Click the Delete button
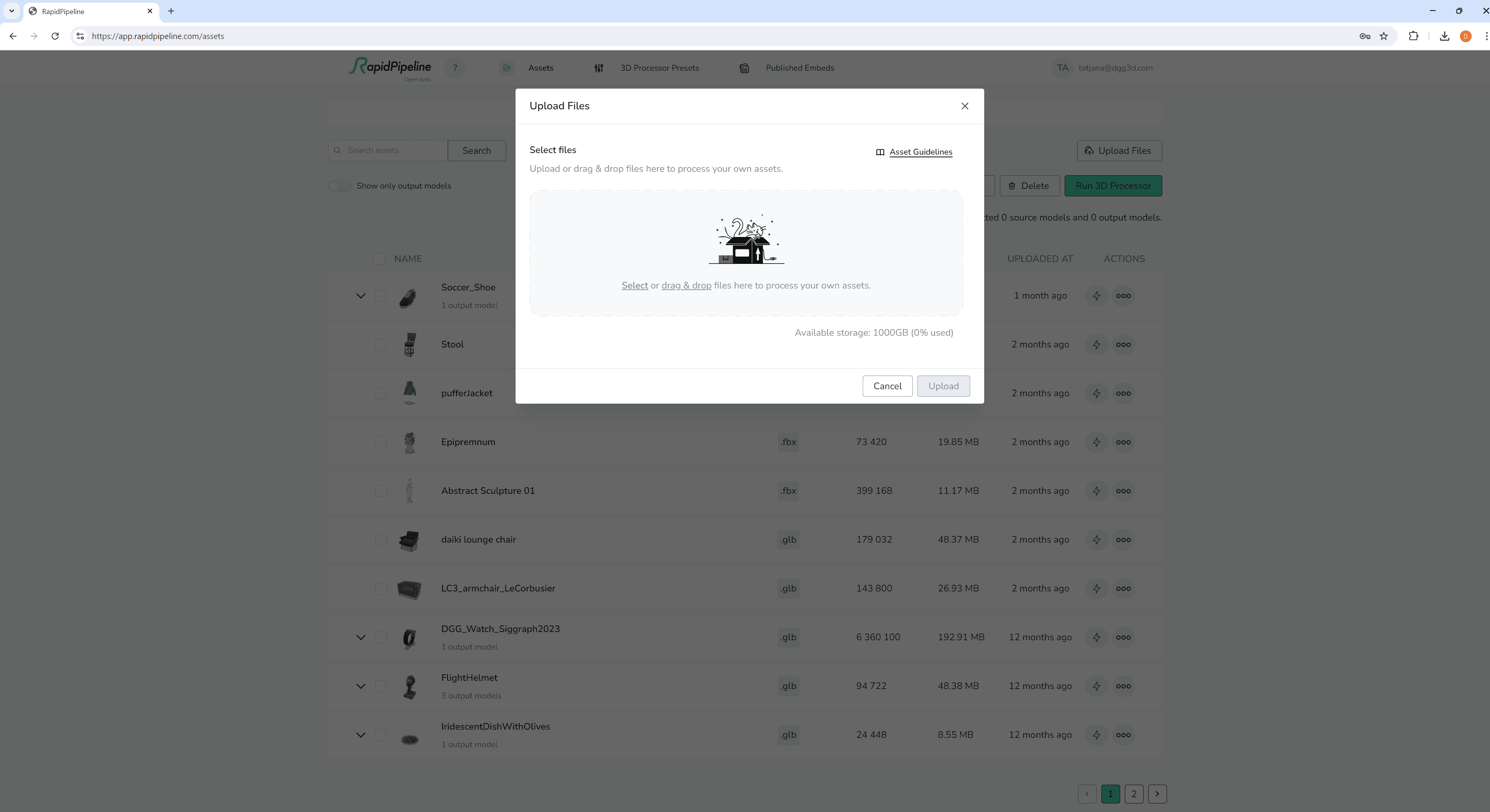Viewport: 1490px width, 812px height. pos(1029,186)
